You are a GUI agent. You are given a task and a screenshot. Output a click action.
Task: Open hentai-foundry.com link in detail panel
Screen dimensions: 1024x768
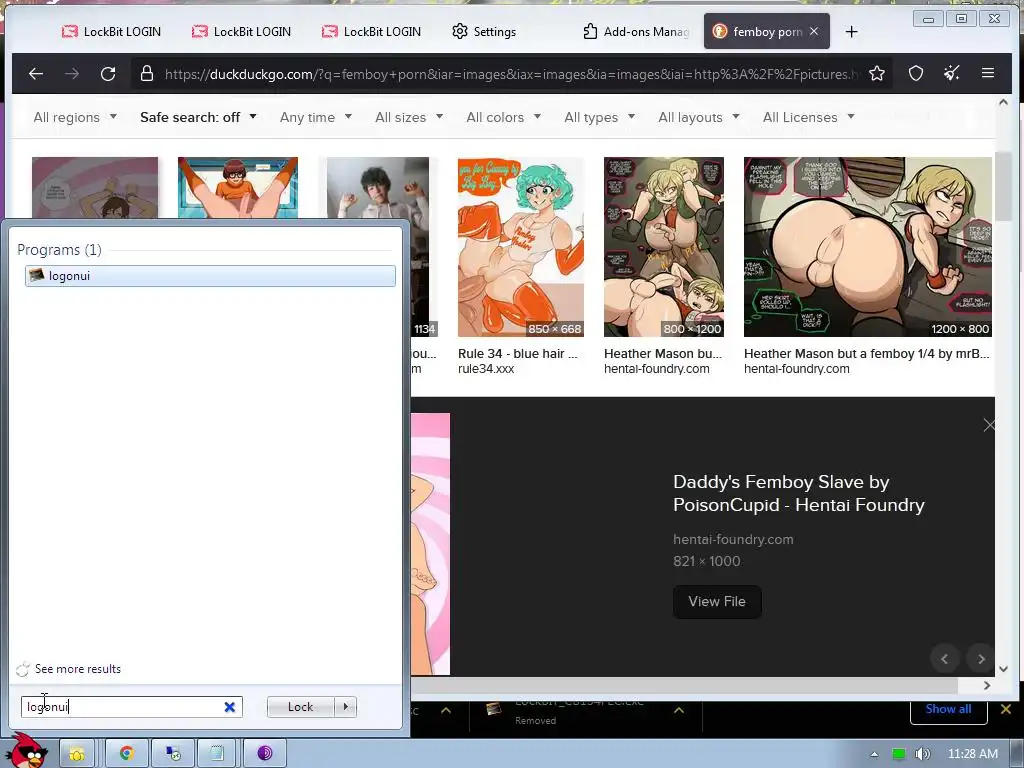733,539
